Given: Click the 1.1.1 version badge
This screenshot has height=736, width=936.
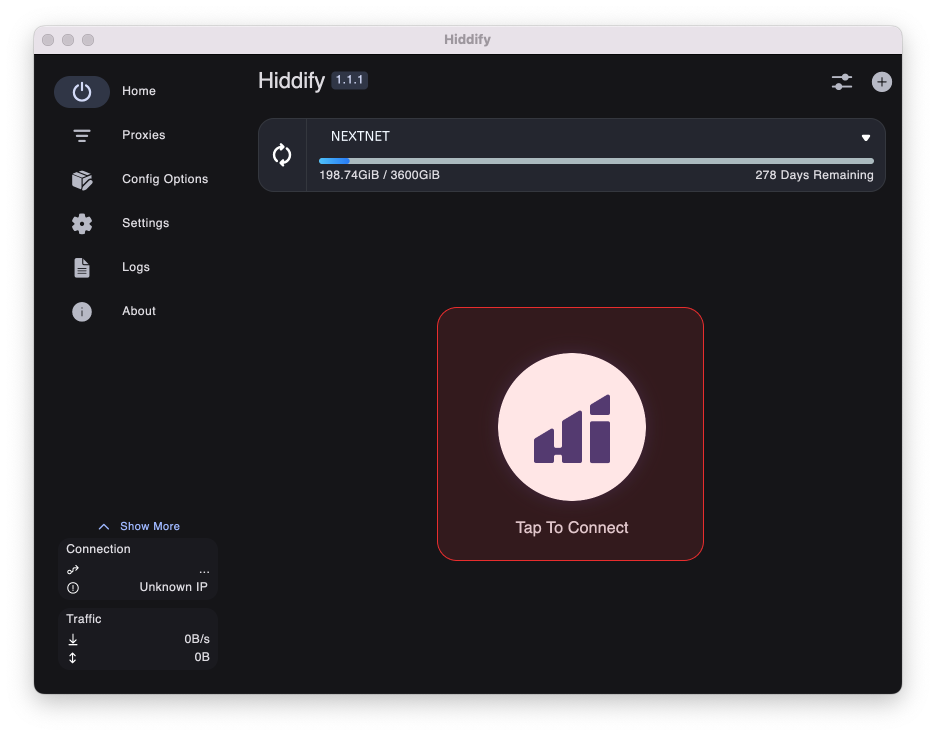Looking at the screenshot, I should pyautogui.click(x=350, y=80).
